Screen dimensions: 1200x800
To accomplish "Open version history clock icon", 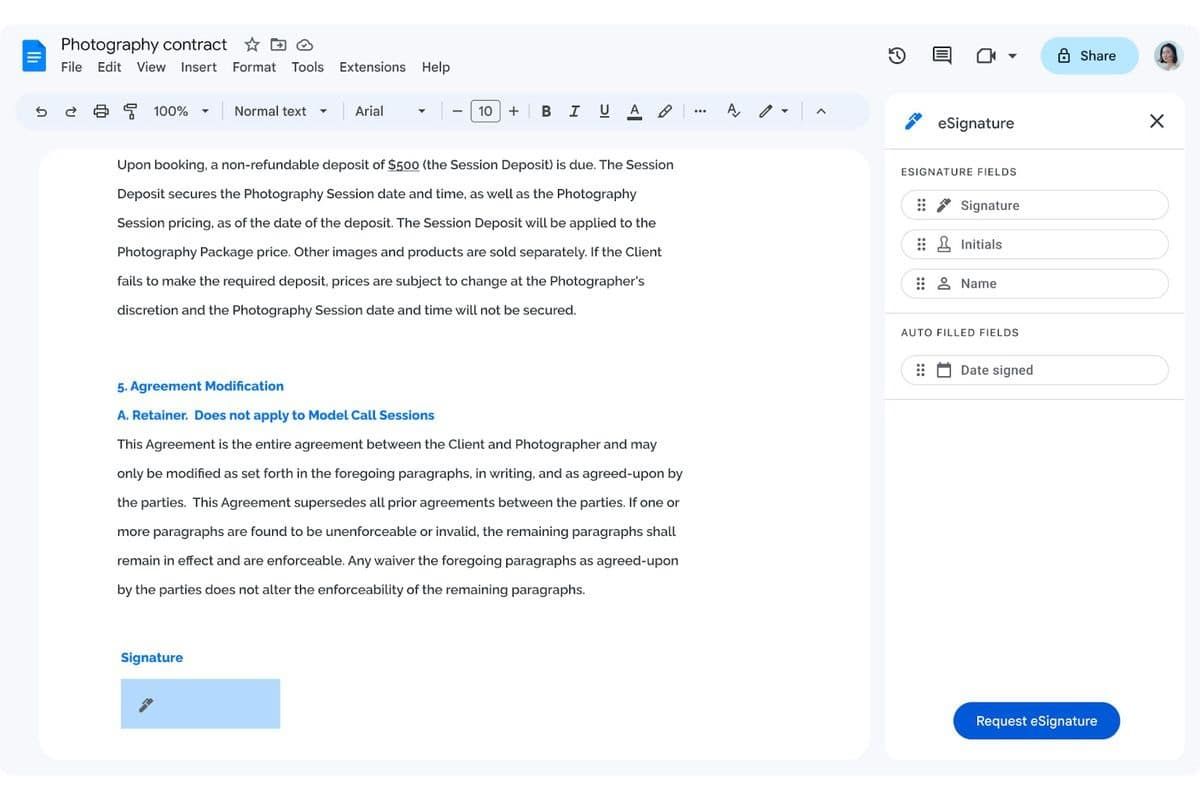I will coord(897,56).
